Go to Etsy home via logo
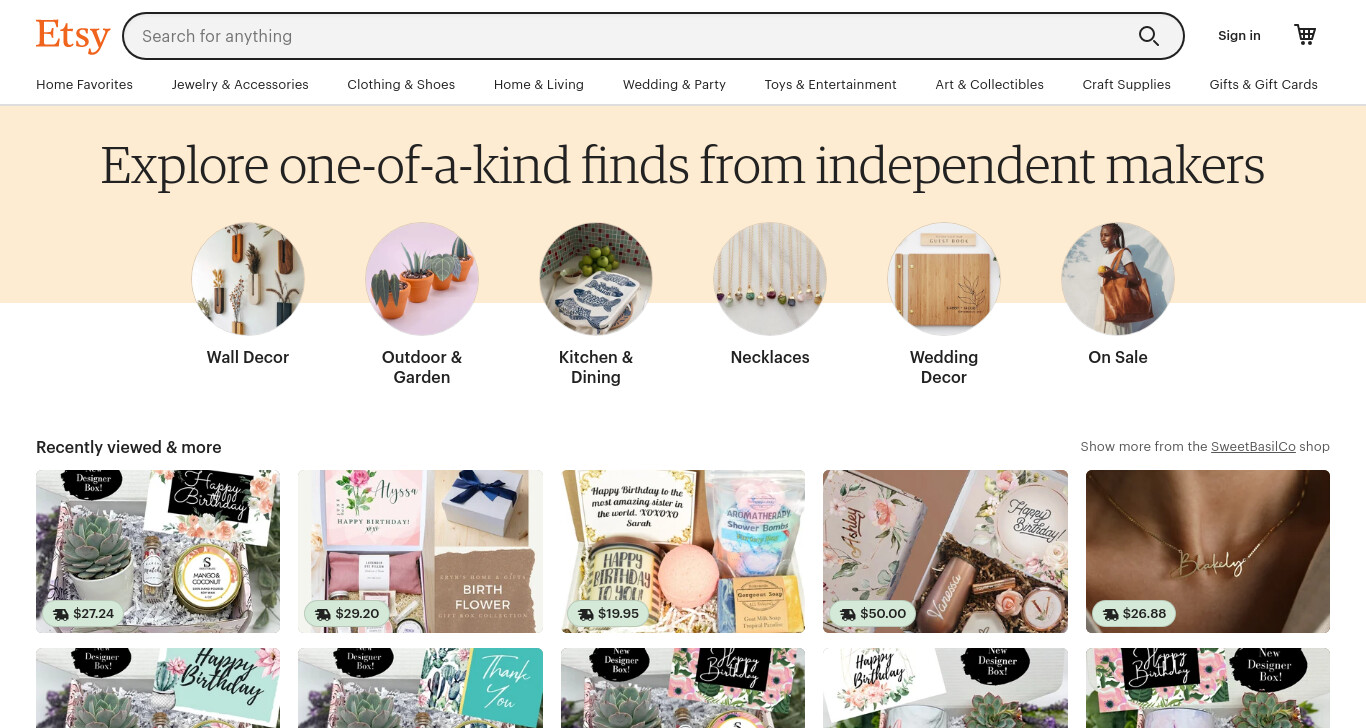 (x=73, y=36)
